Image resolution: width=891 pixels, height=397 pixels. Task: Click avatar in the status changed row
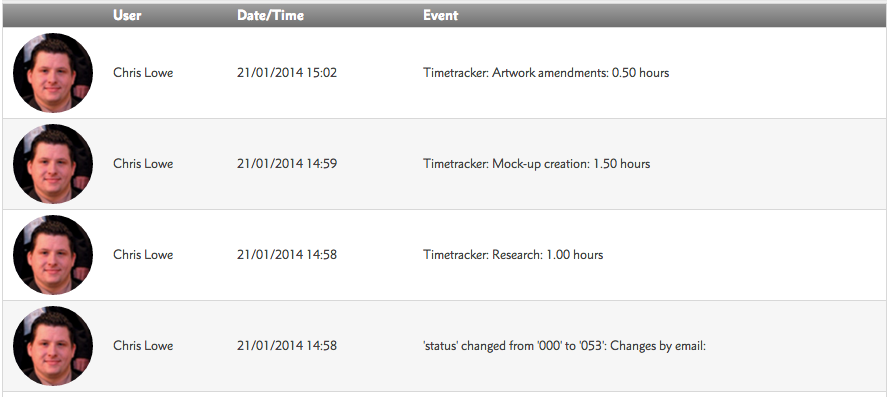click(x=53, y=345)
